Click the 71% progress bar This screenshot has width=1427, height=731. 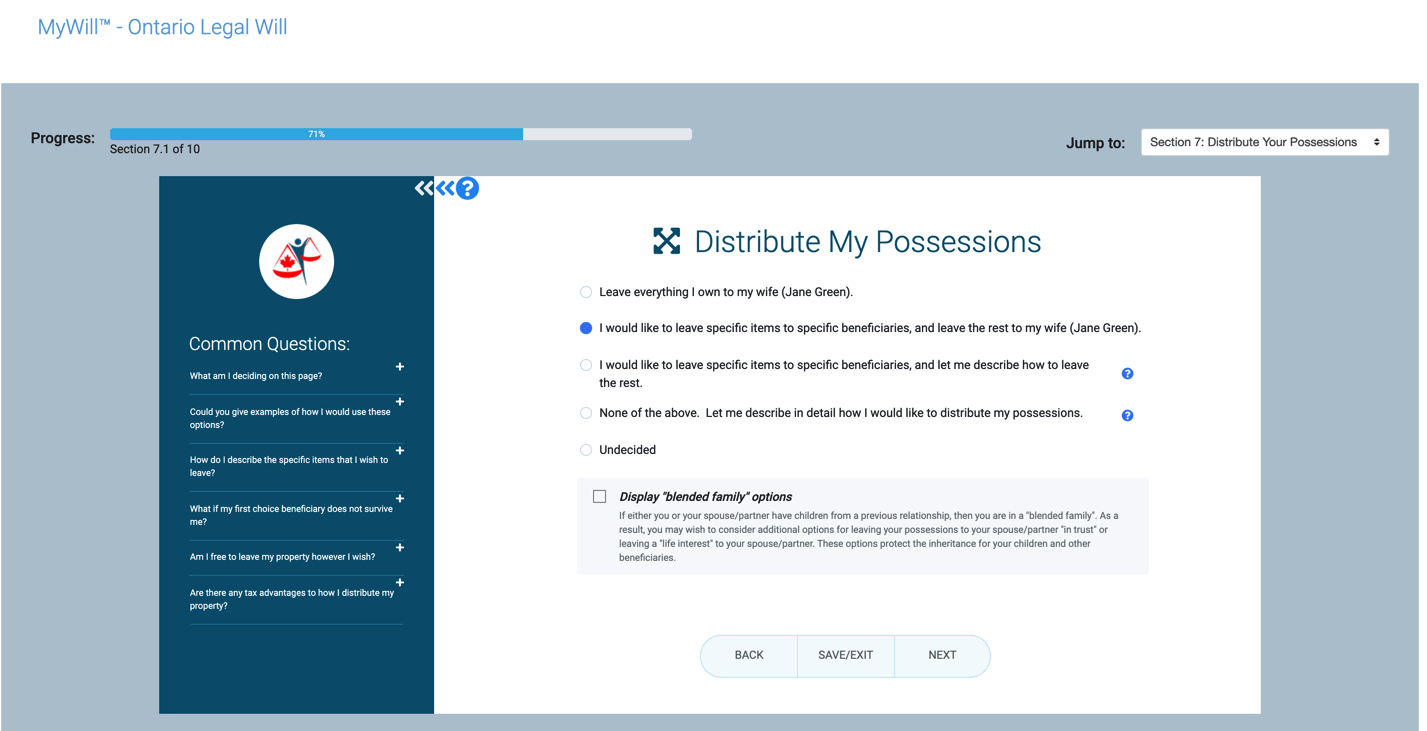(x=400, y=134)
